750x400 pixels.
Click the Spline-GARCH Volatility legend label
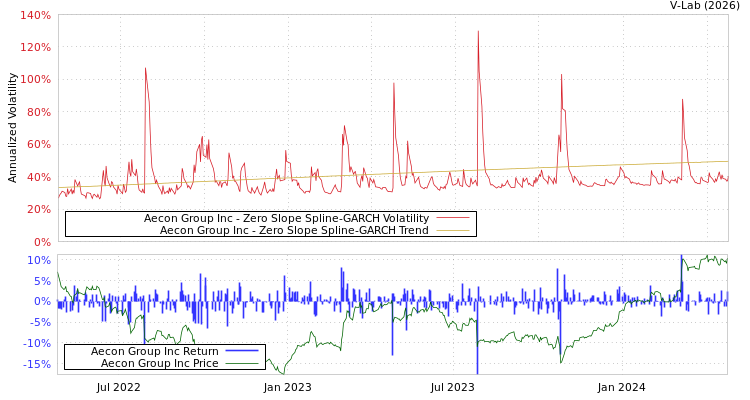pyautogui.click(x=286, y=218)
